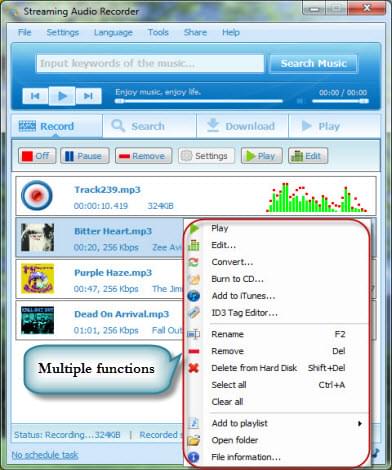Open the No schedule task link

pos(45,455)
